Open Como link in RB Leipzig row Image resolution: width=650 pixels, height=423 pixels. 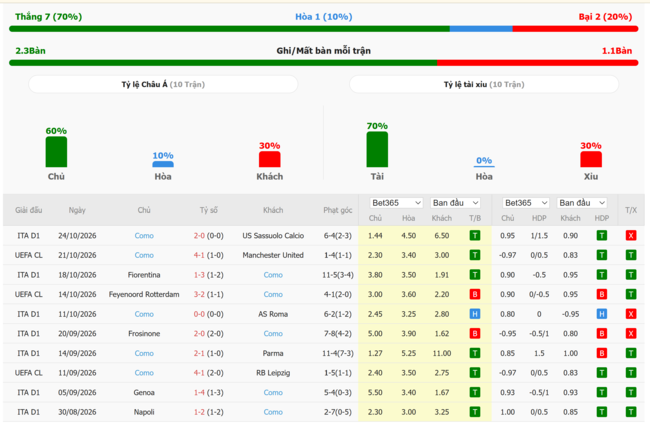pyautogui.click(x=144, y=373)
